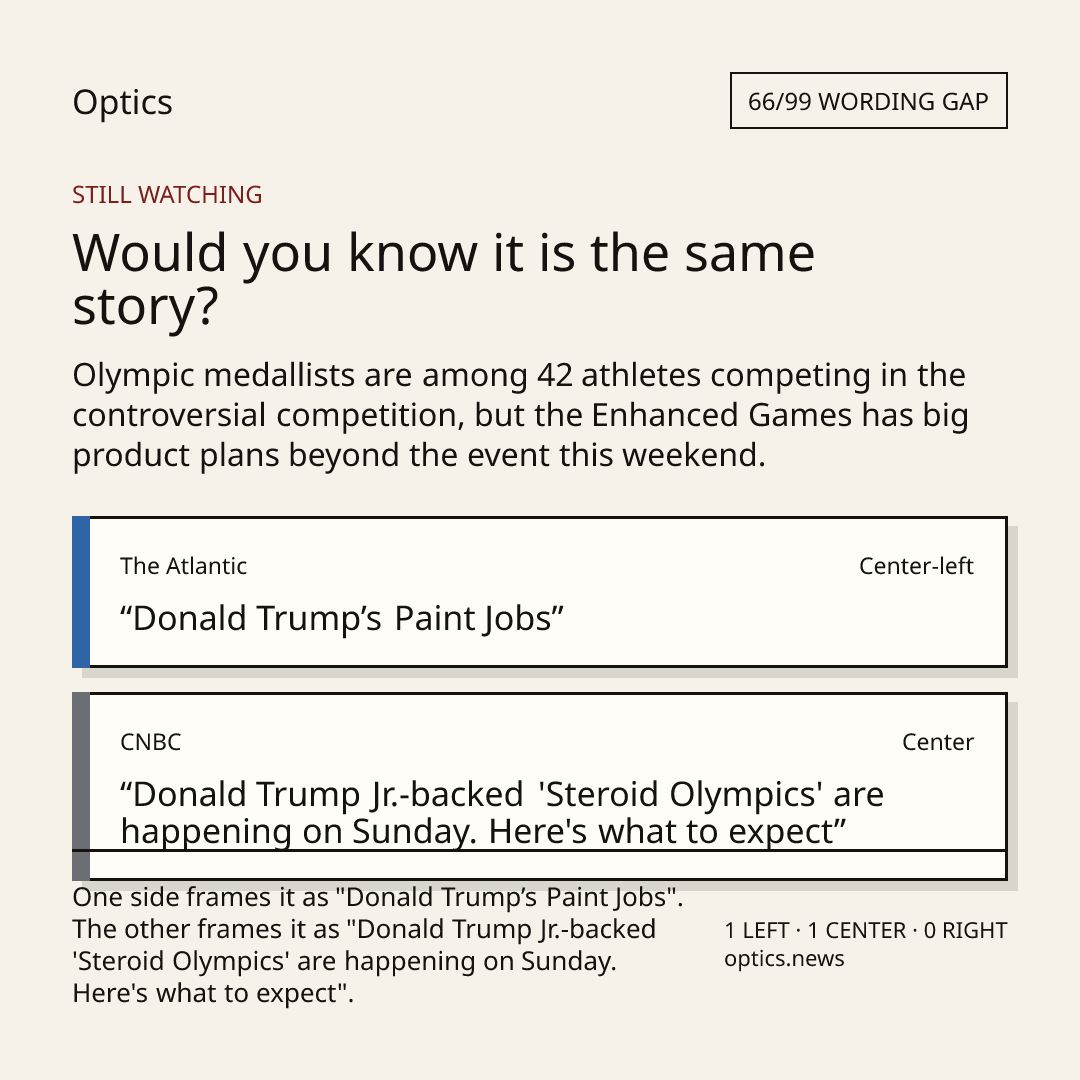Click the Olympic medallists summary paragraph
The height and width of the screenshot is (1080, 1080).
[x=521, y=415]
